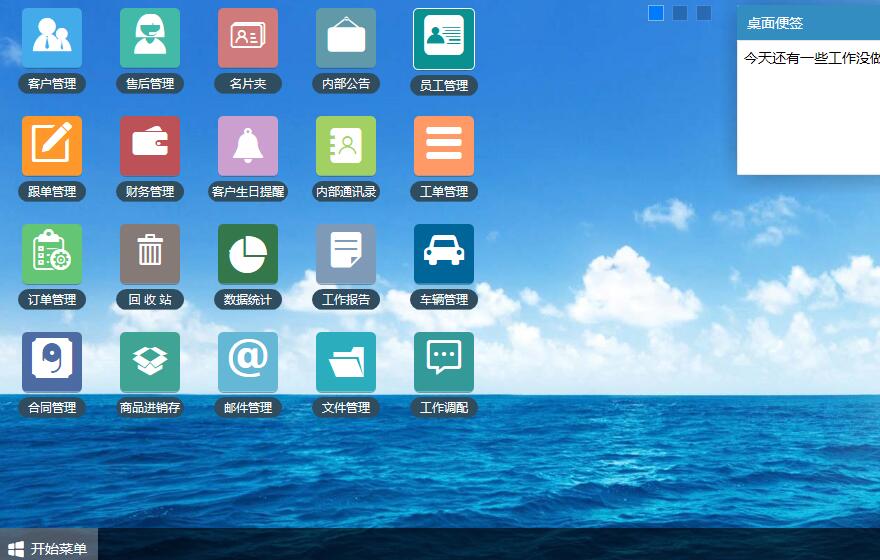Open the 财务管理 wallet icon

pos(150,146)
